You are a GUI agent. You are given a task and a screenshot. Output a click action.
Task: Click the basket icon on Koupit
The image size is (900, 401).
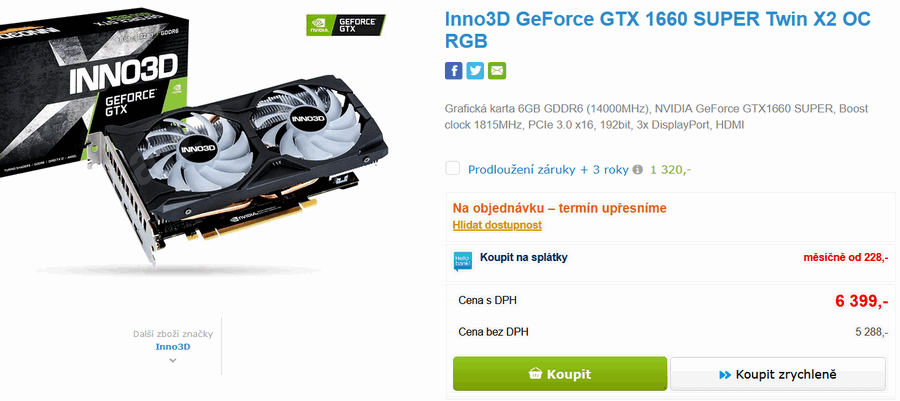click(x=535, y=374)
